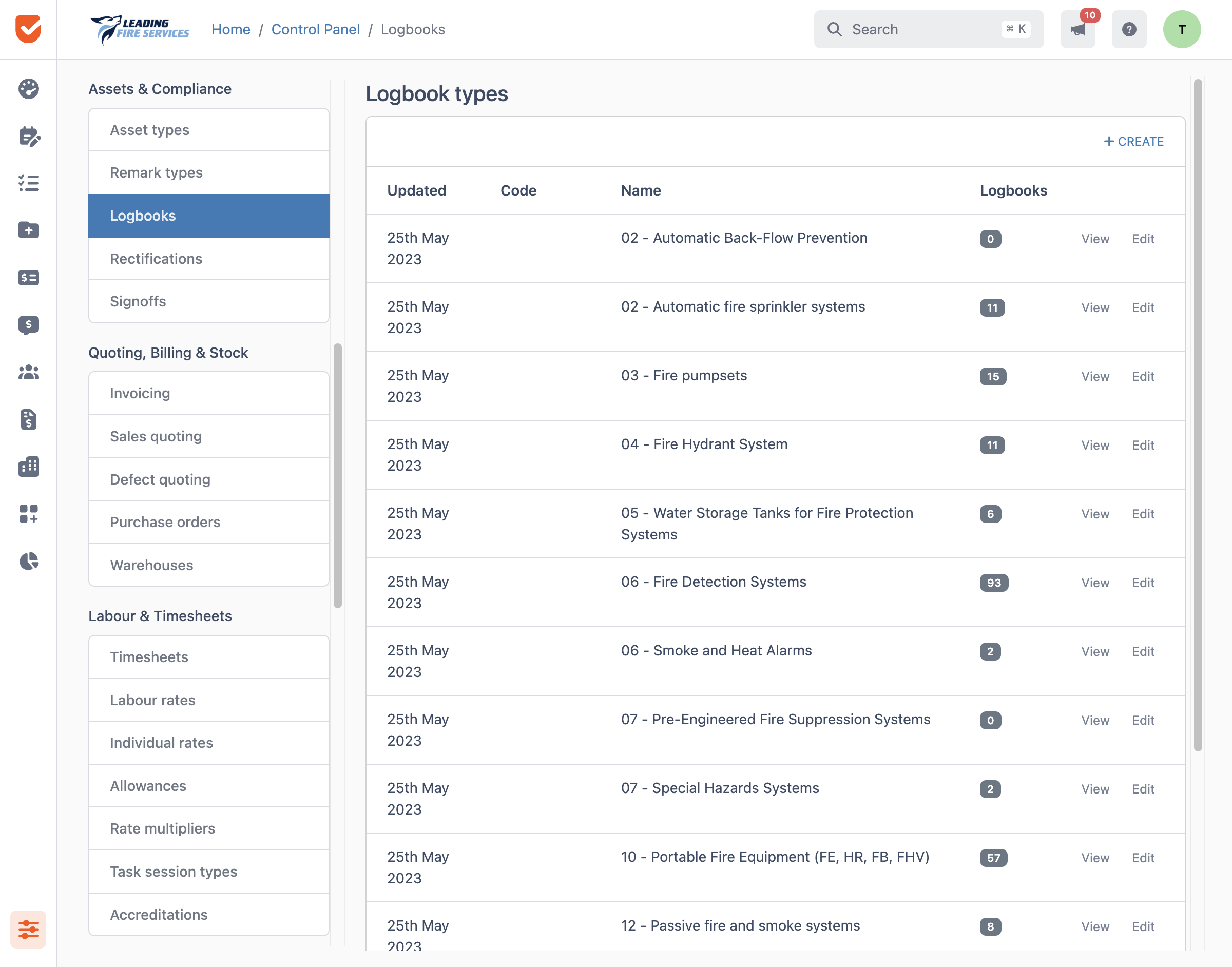The height and width of the screenshot is (967, 1232).
Task: Click the grid plus apps icon
Action: coord(28,514)
